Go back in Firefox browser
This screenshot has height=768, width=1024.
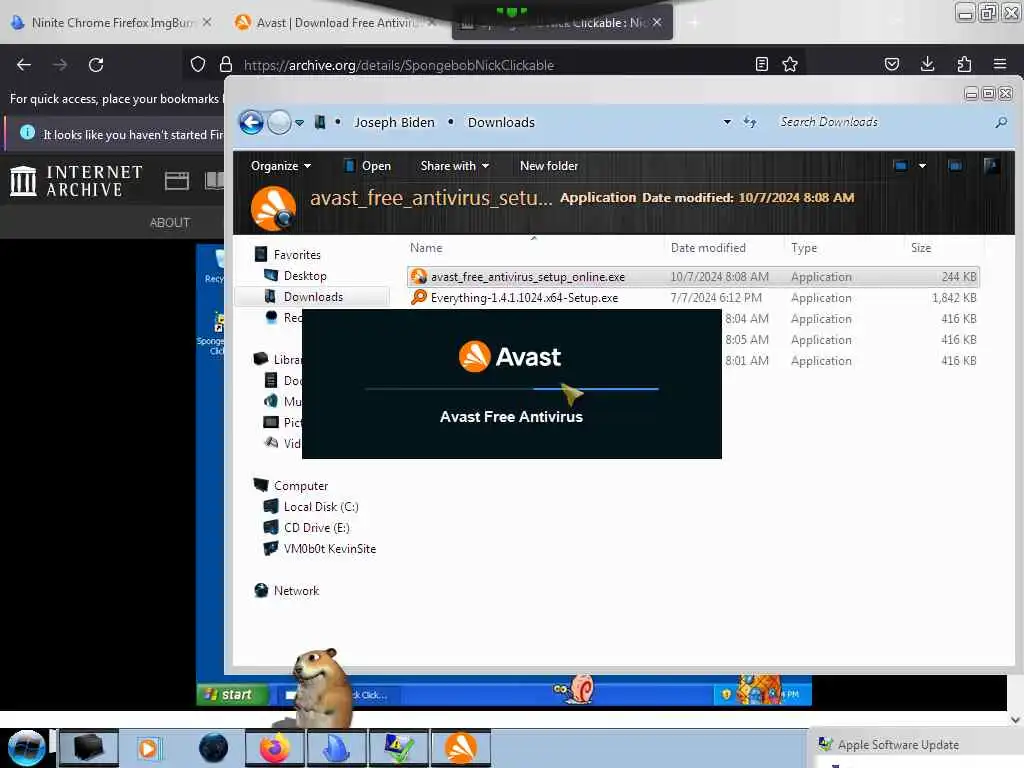[24, 65]
